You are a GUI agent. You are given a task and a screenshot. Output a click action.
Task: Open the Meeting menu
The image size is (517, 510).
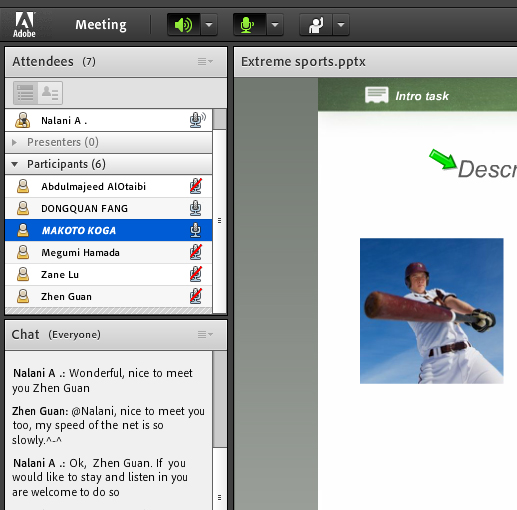(x=101, y=25)
